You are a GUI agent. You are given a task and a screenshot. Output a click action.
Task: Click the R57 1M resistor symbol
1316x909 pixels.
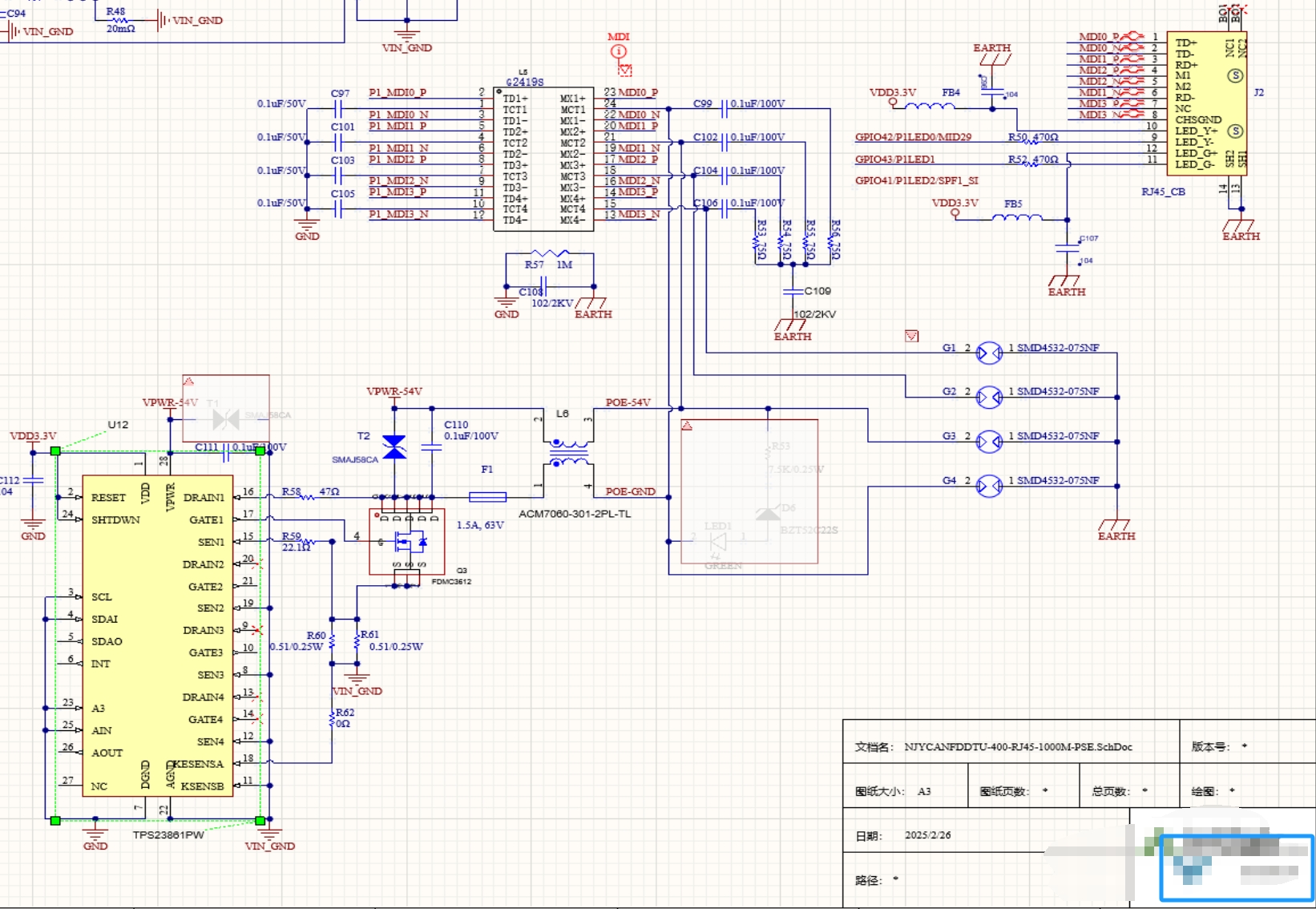point(551,254)
